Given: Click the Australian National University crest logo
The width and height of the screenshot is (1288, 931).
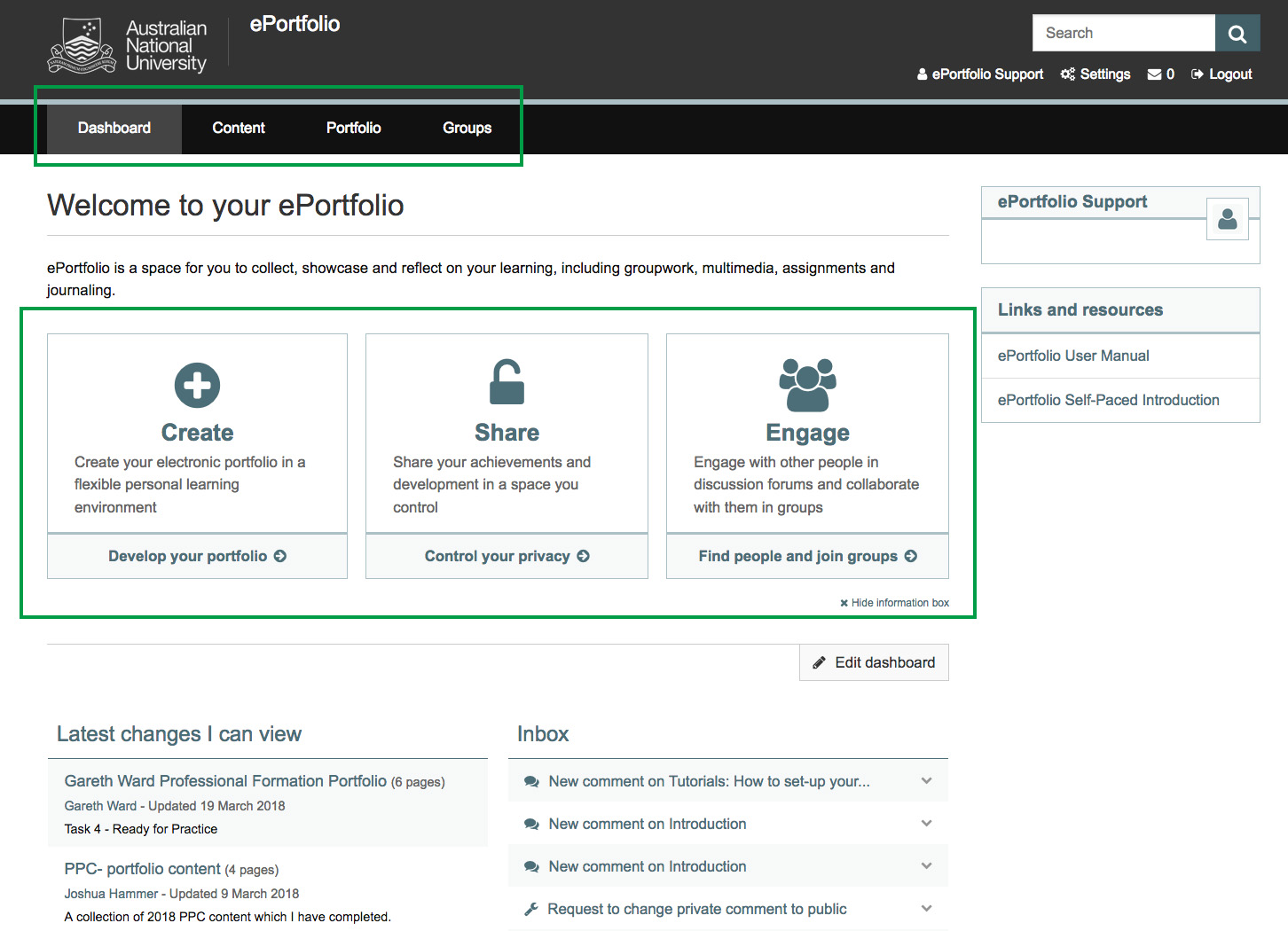Looking at the screenshot, I should click(82, 45).
